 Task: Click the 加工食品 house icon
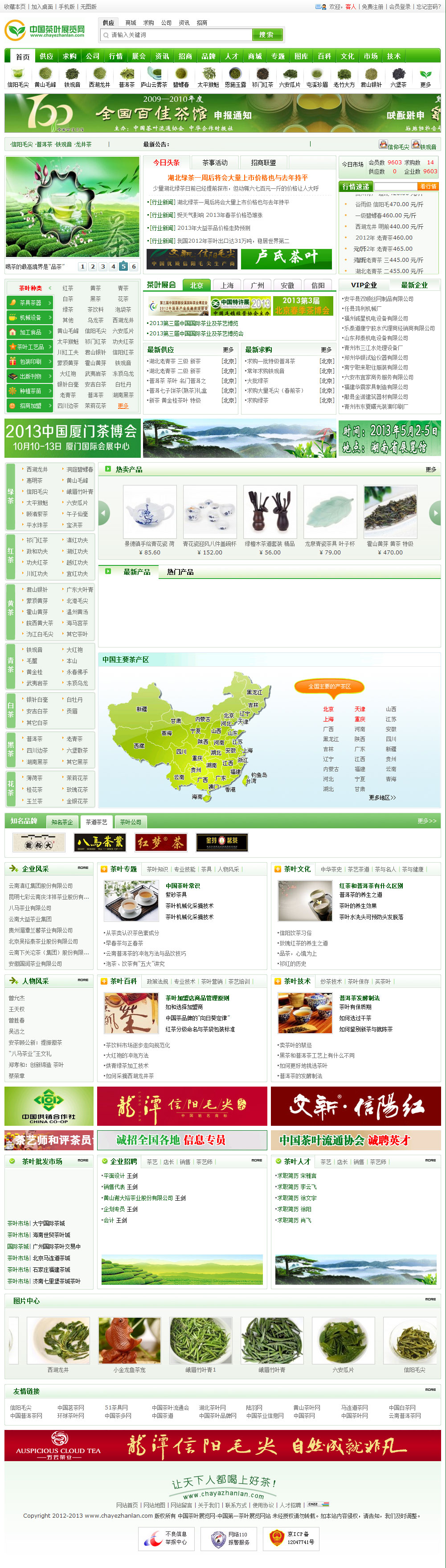(13, 332)
